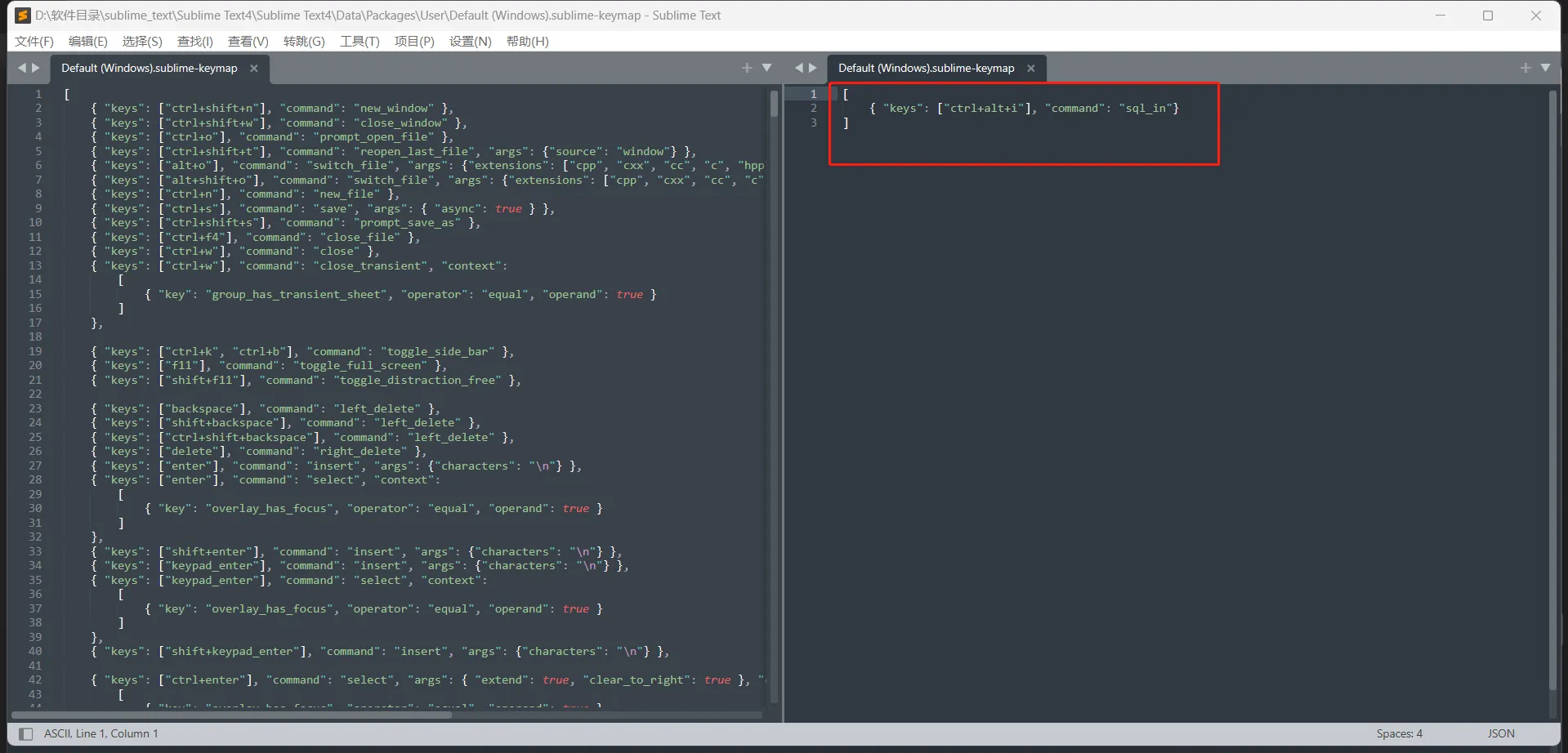Open the 帮助(H) menu
The height and width of the screenshot is (753, 1568).
528,41
